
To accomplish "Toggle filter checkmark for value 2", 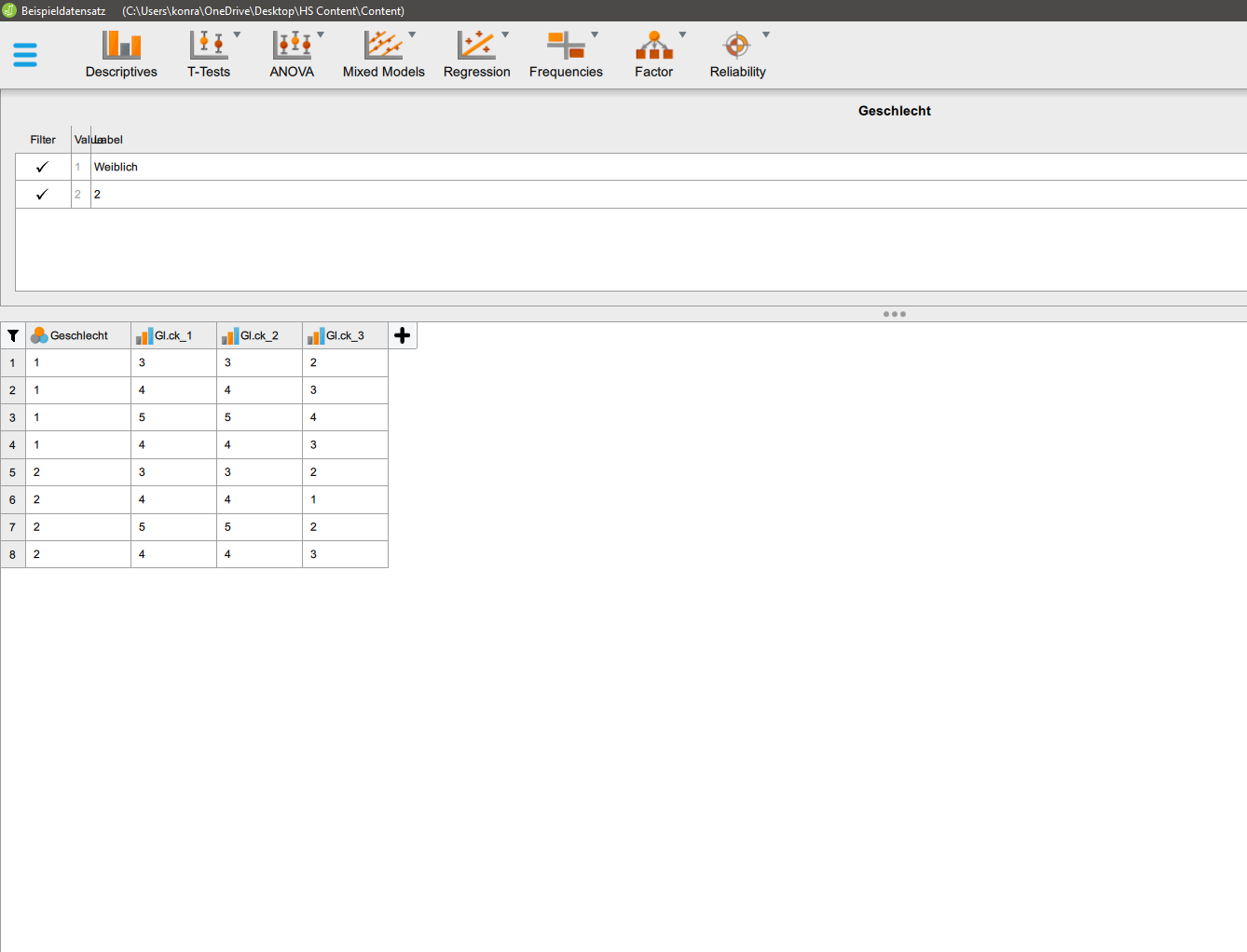I will 42,195.
